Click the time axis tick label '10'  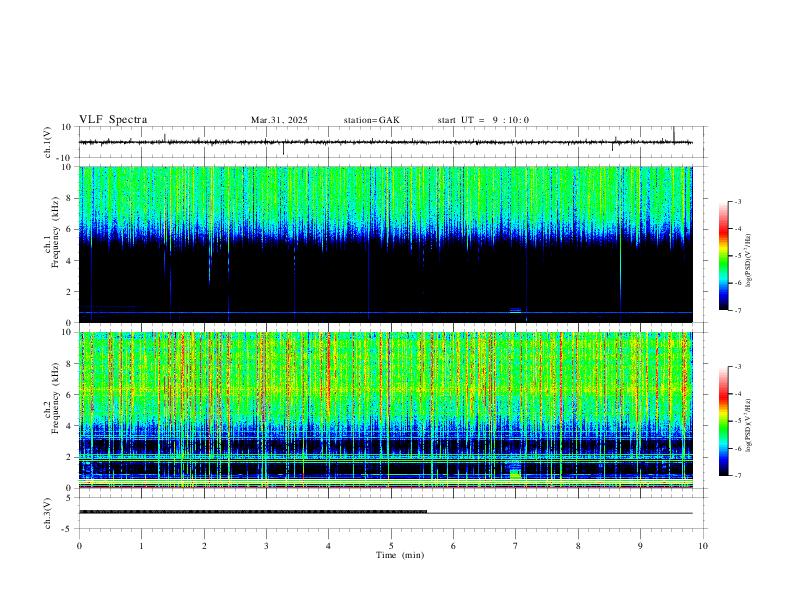703,546
